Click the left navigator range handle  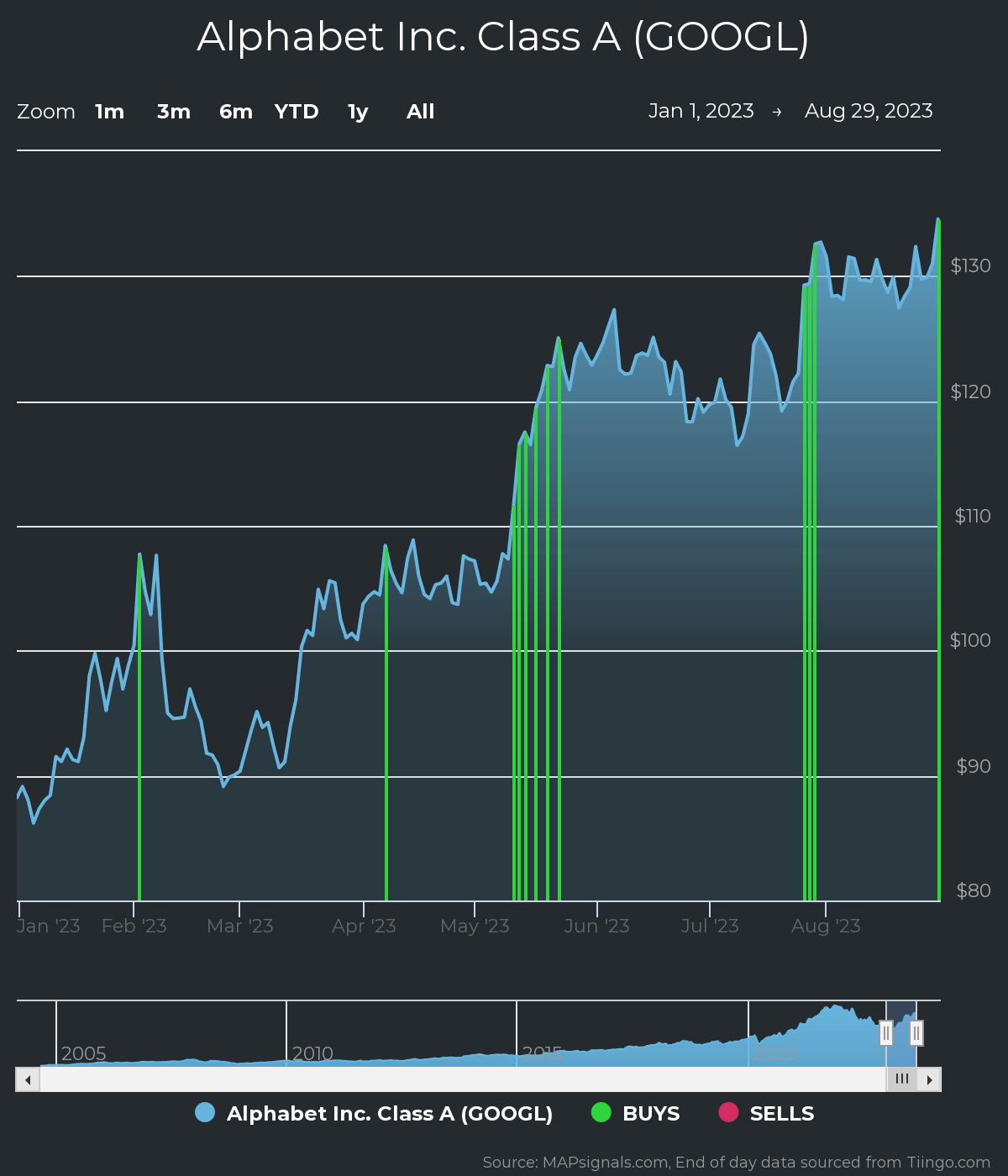click(x=885, y=1032)
